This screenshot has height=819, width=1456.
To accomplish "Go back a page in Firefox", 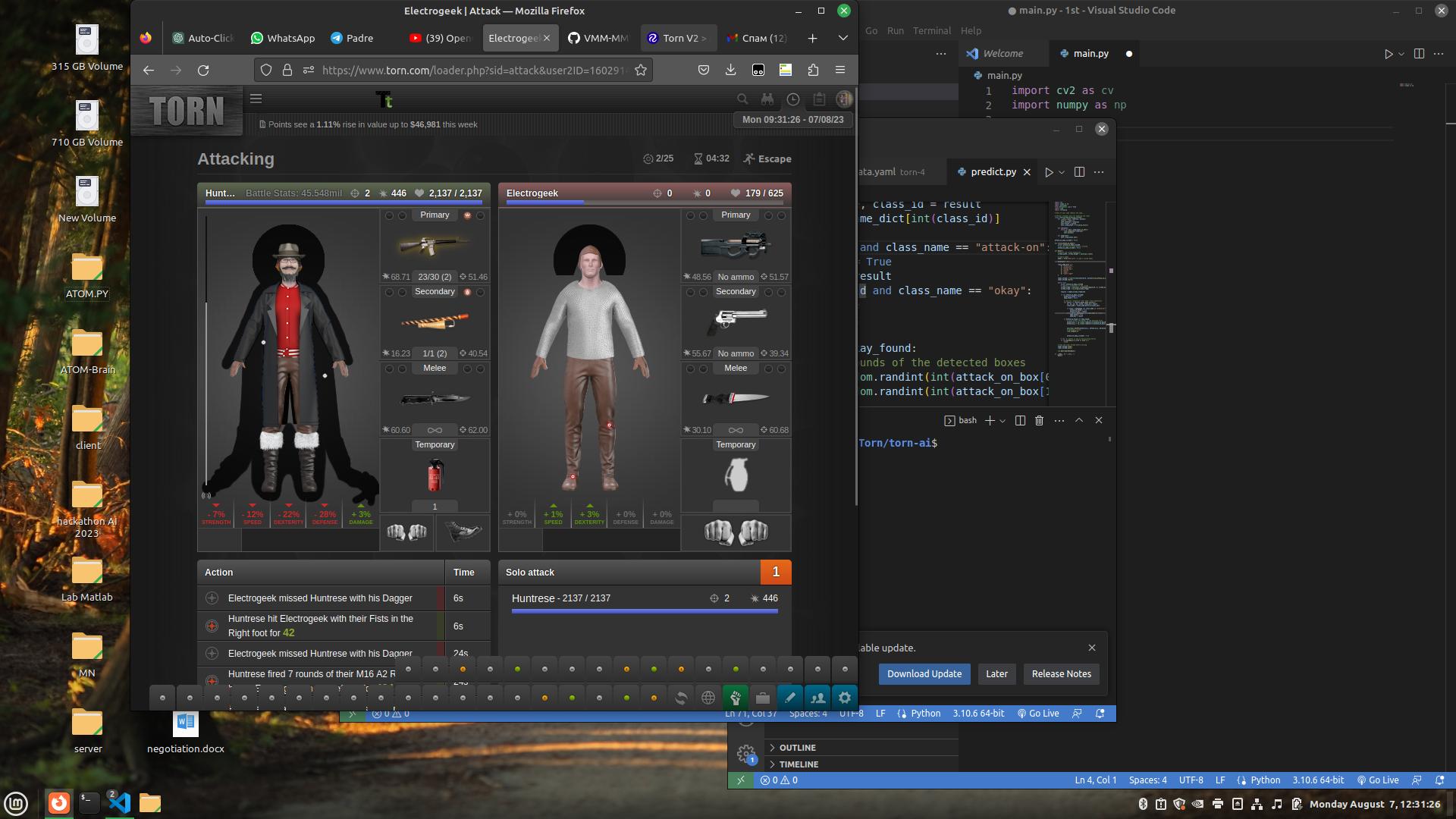I will (149, 71).
